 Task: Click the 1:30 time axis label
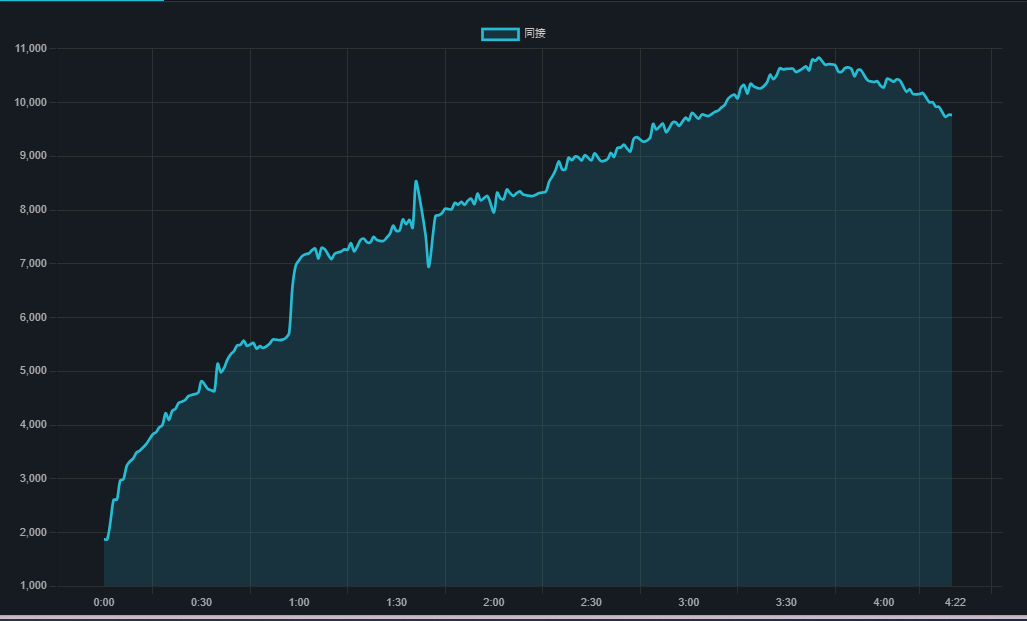point(396,603)
